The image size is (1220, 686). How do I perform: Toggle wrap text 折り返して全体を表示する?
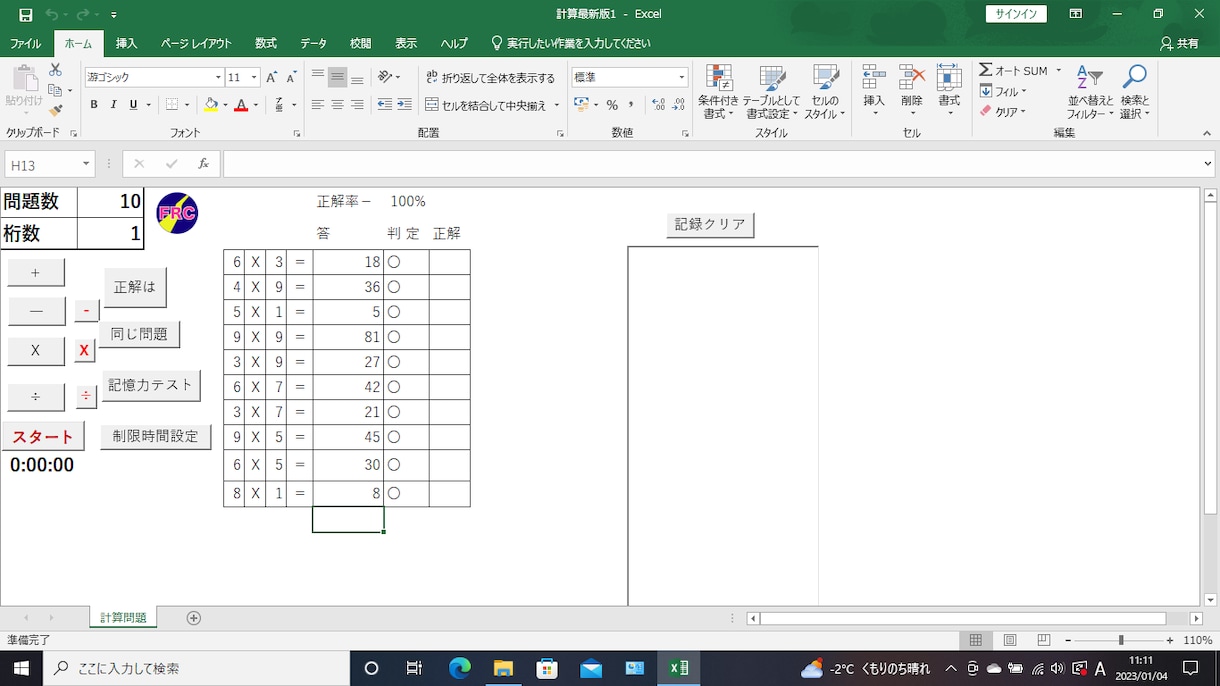[x=490, y=77]
